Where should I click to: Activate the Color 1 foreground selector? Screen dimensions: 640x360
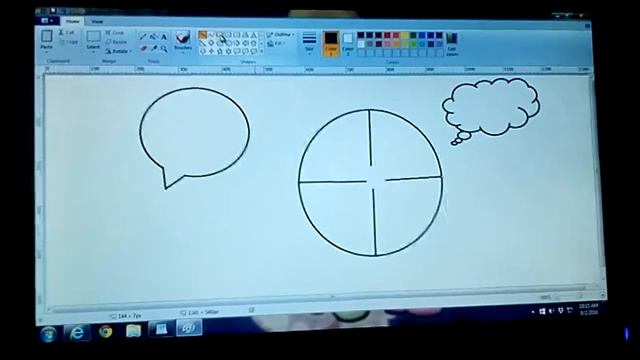[331, 43]
